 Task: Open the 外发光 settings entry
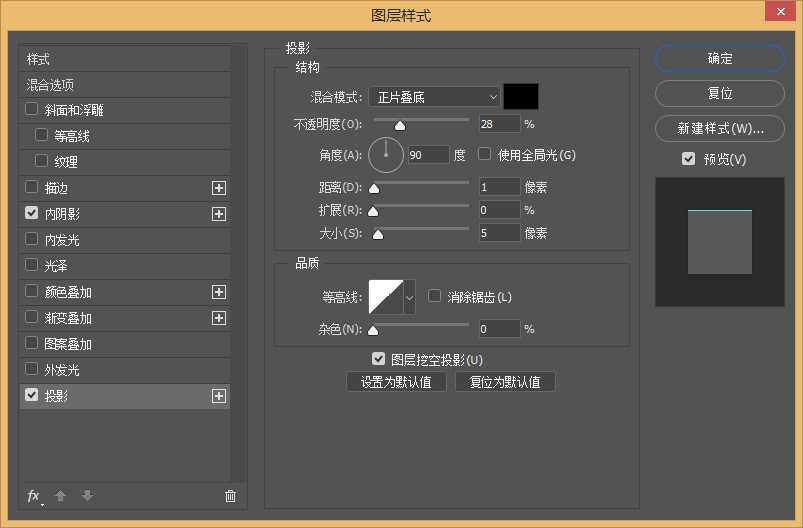click(62, 370)
